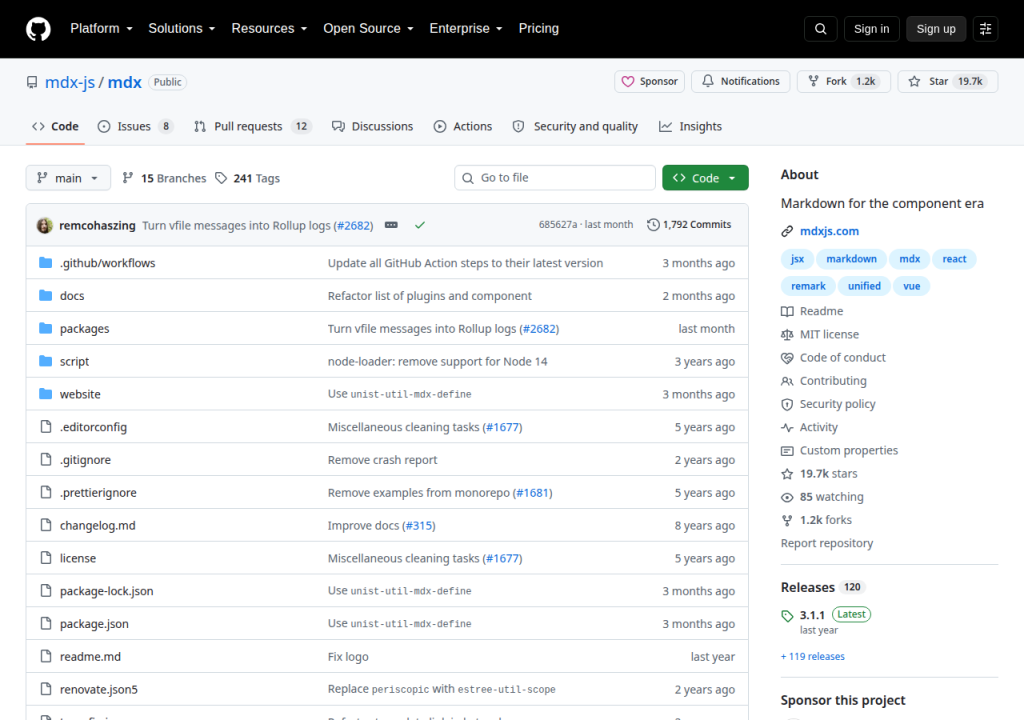This screenshot has width=1024, height=720.
Task: Open the #2682 link in commit header
Action: pos(355,225)
